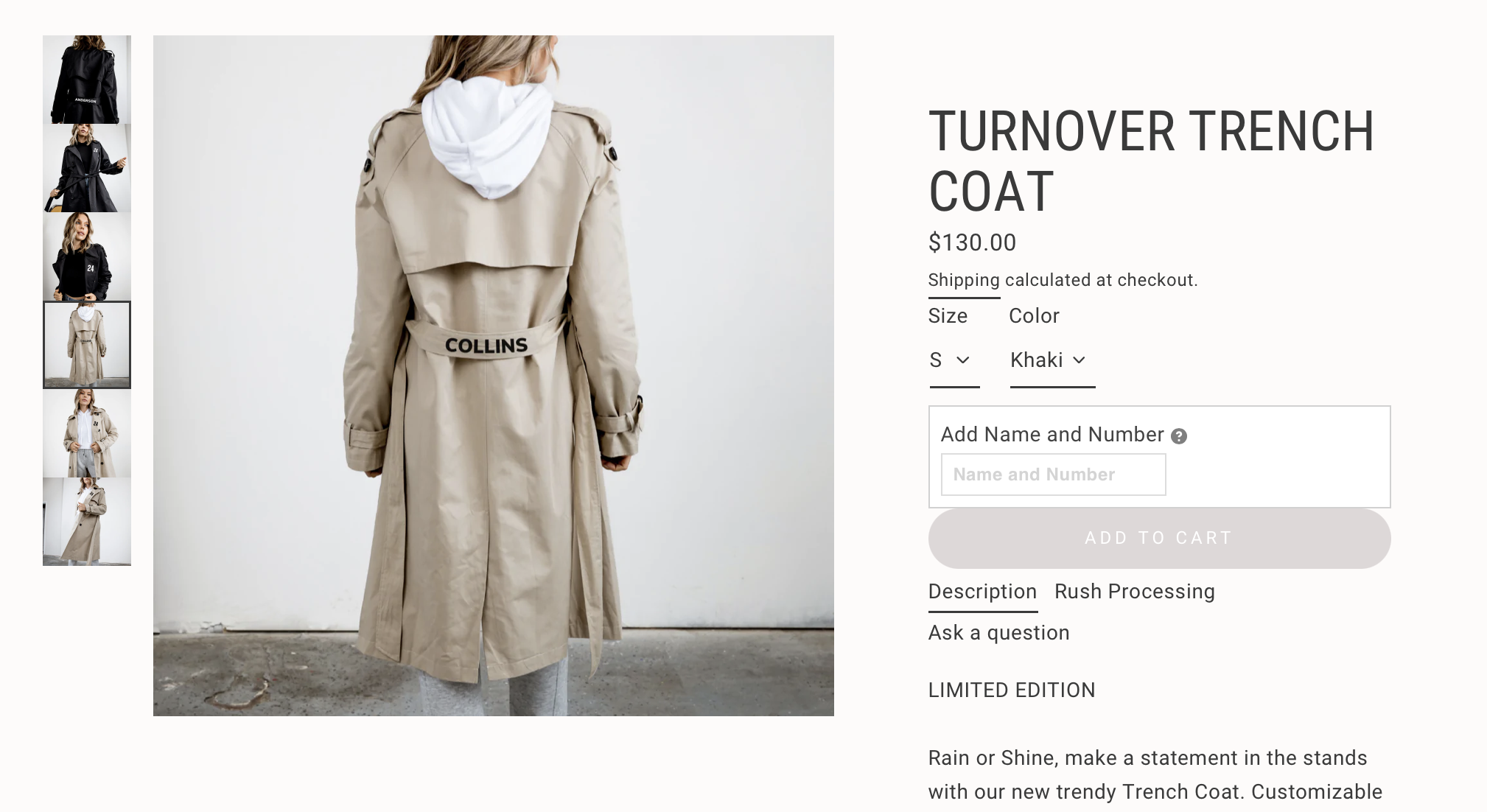Click the Add to Cart button

point(1159,538)
